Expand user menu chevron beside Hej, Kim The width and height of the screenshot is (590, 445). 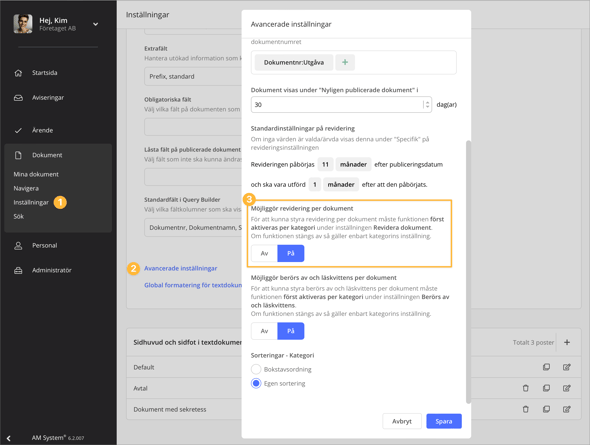96,24
